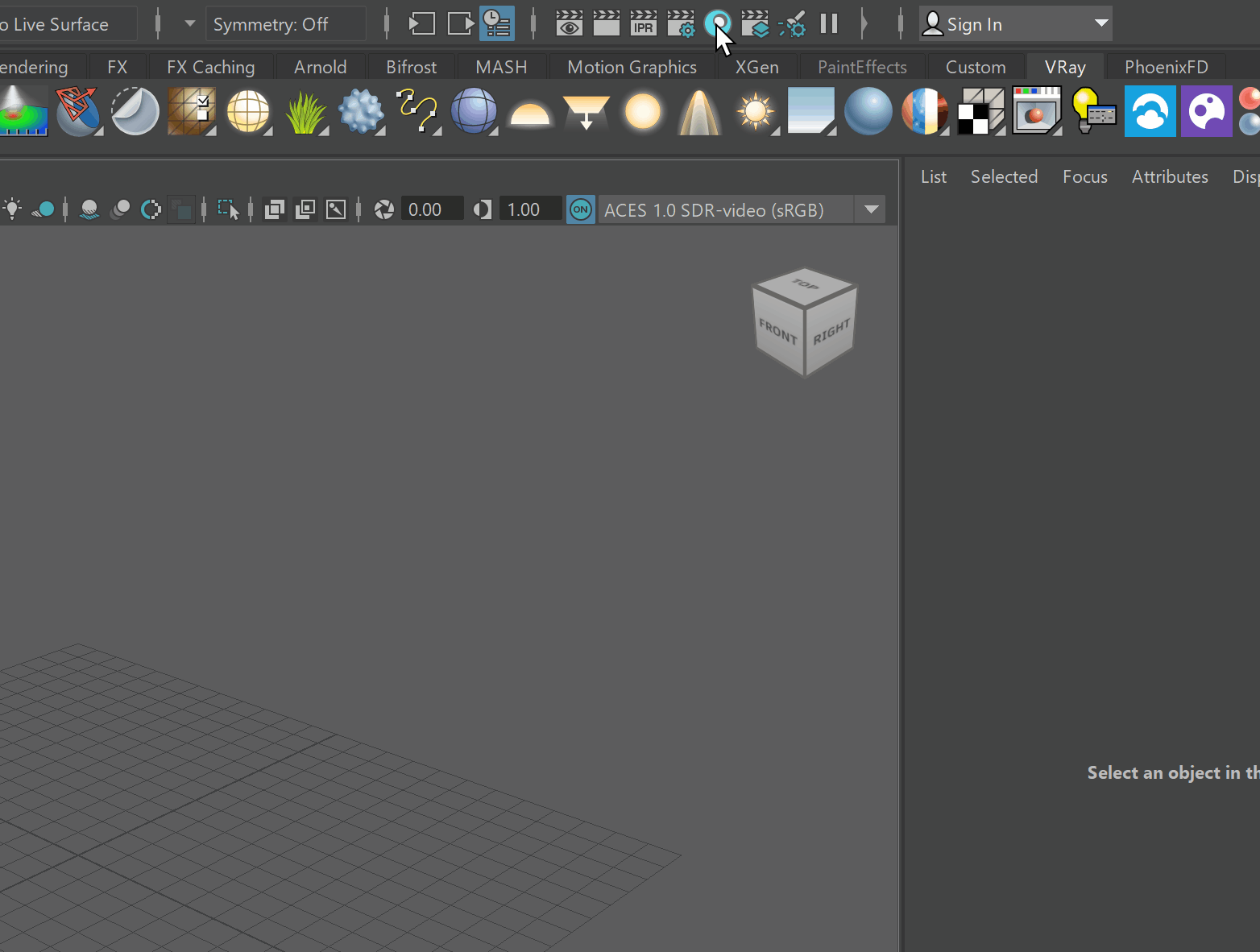The height and width of the screenshot is (952, 1260).
Task: Open V-Ray light lister bulb icon
Action: click(x=1094, y=110)
